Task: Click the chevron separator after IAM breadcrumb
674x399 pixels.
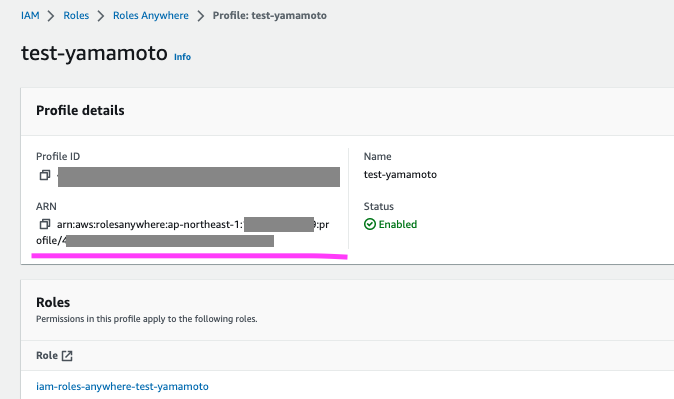Action: [51, 16]
